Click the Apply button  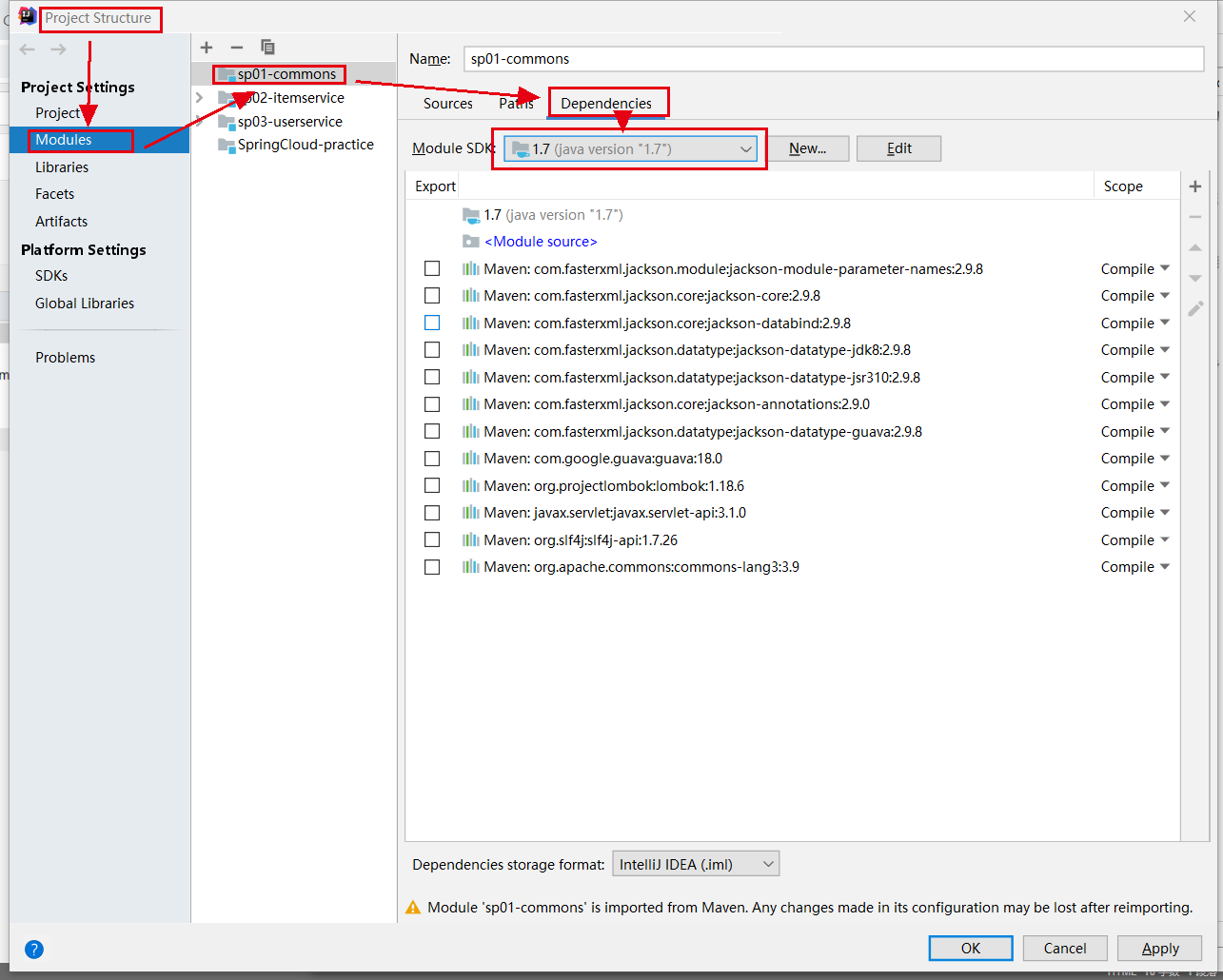coord(1159,948)
